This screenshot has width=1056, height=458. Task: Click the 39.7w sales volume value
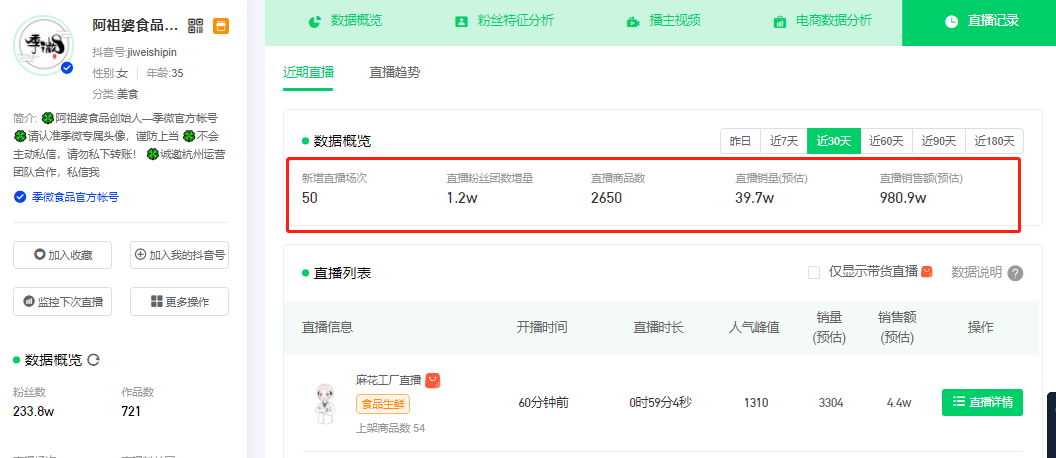[x=754, y=198]
